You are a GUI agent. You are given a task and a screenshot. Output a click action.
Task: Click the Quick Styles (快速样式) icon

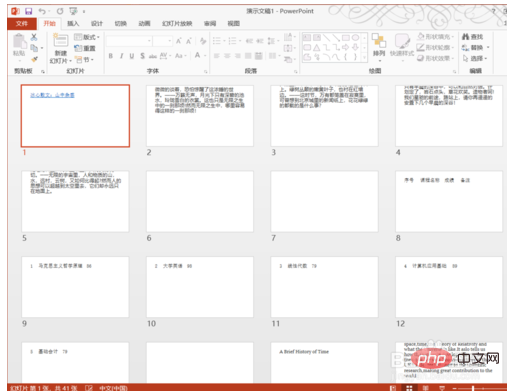402,41
